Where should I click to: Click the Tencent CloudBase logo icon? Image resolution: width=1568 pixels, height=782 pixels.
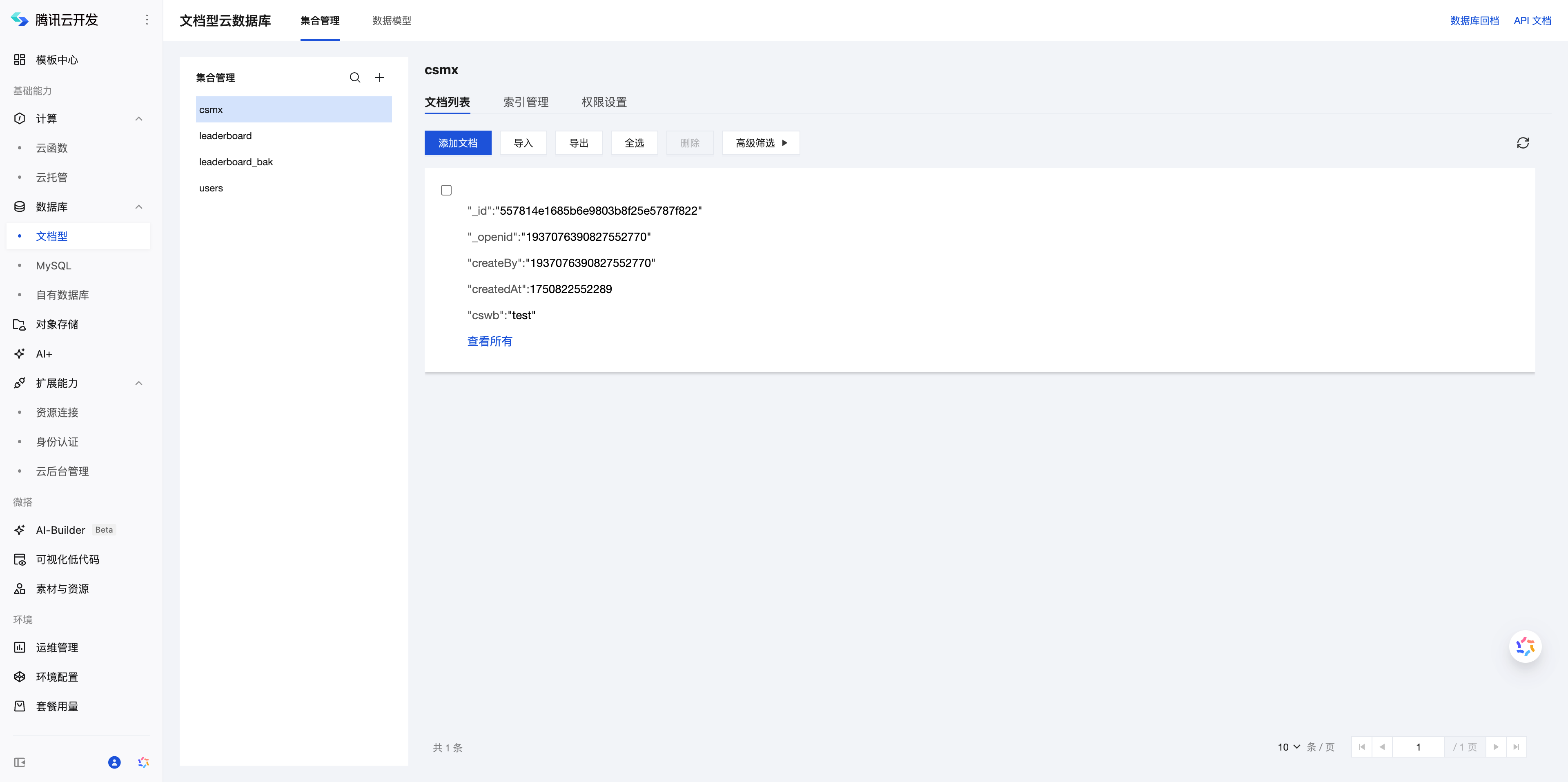pyautogui.click(x=20, y=20)
